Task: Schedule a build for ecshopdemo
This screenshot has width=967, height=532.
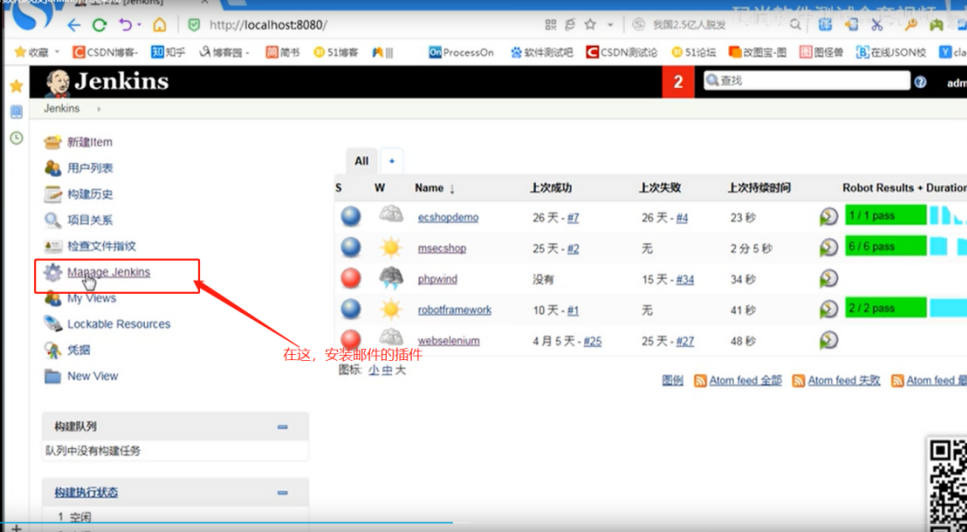Action: 828,216
